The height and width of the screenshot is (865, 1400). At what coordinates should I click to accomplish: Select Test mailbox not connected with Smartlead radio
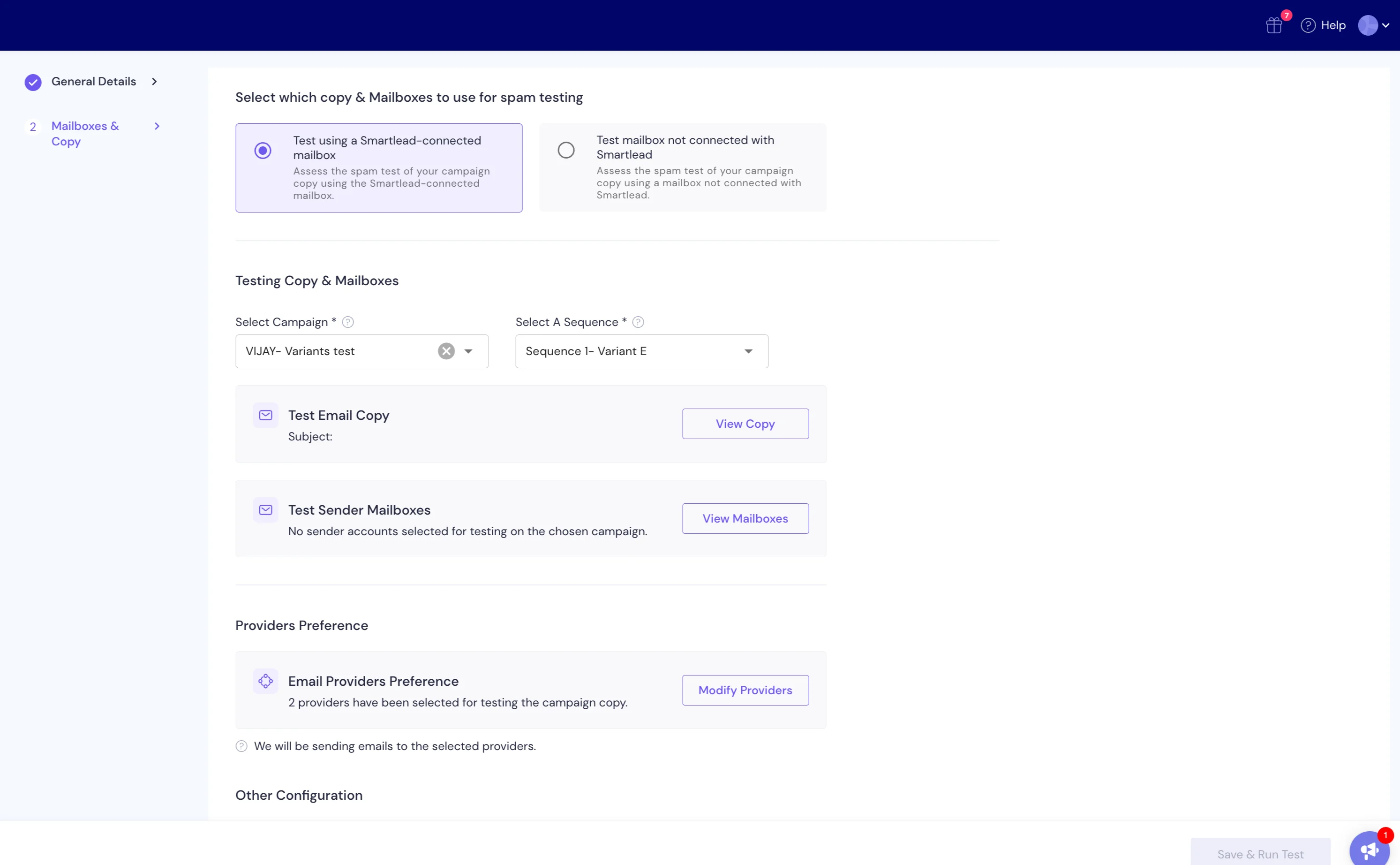click(x=566, y=150)
